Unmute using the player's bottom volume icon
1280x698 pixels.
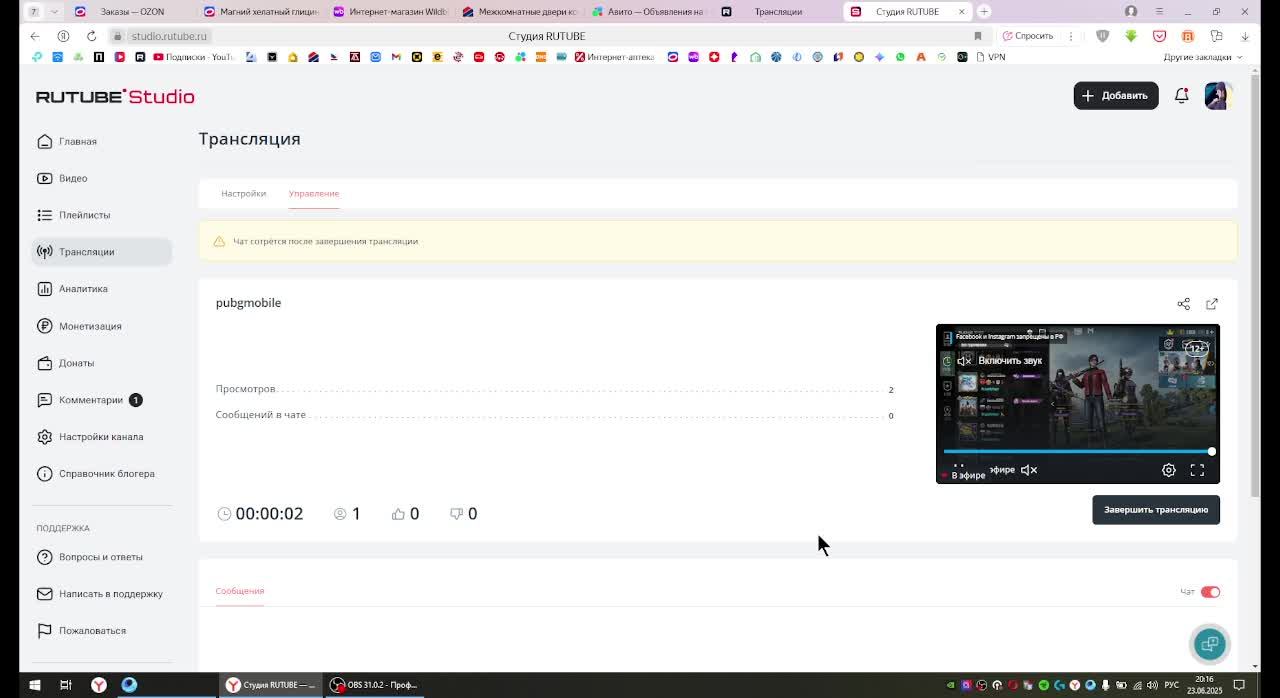[1029, 470]
